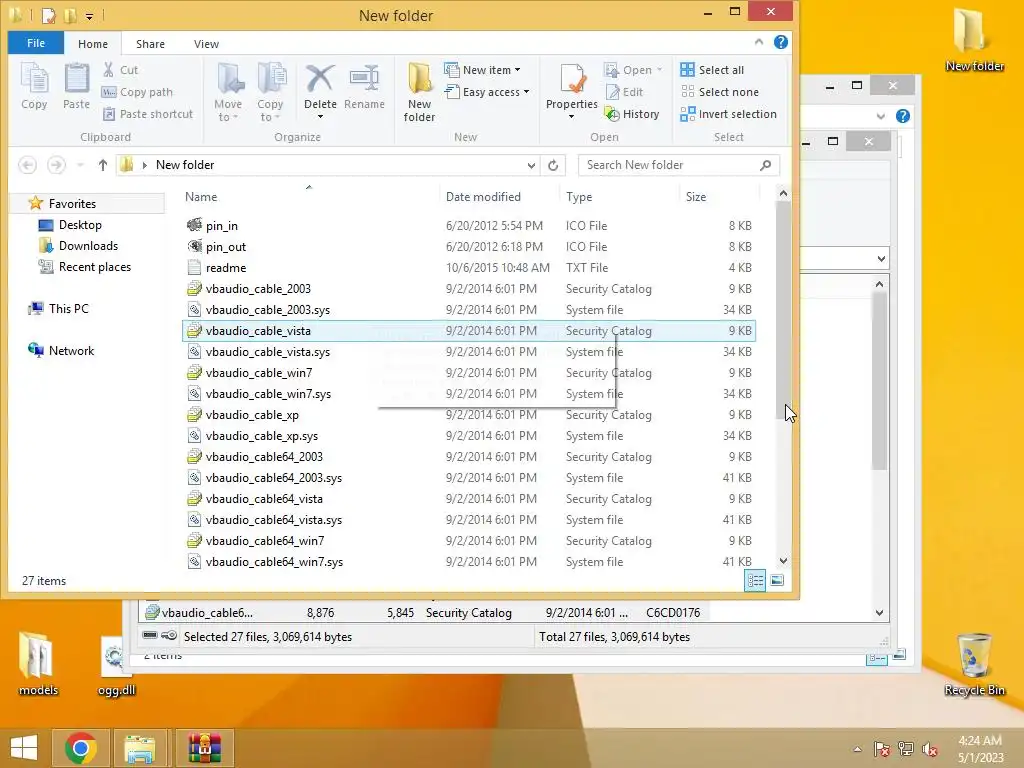The width and height of the screenshot is (1024, 768).
Task: Click Paste shortcut in the ribbon
Action: coord(148,114)
